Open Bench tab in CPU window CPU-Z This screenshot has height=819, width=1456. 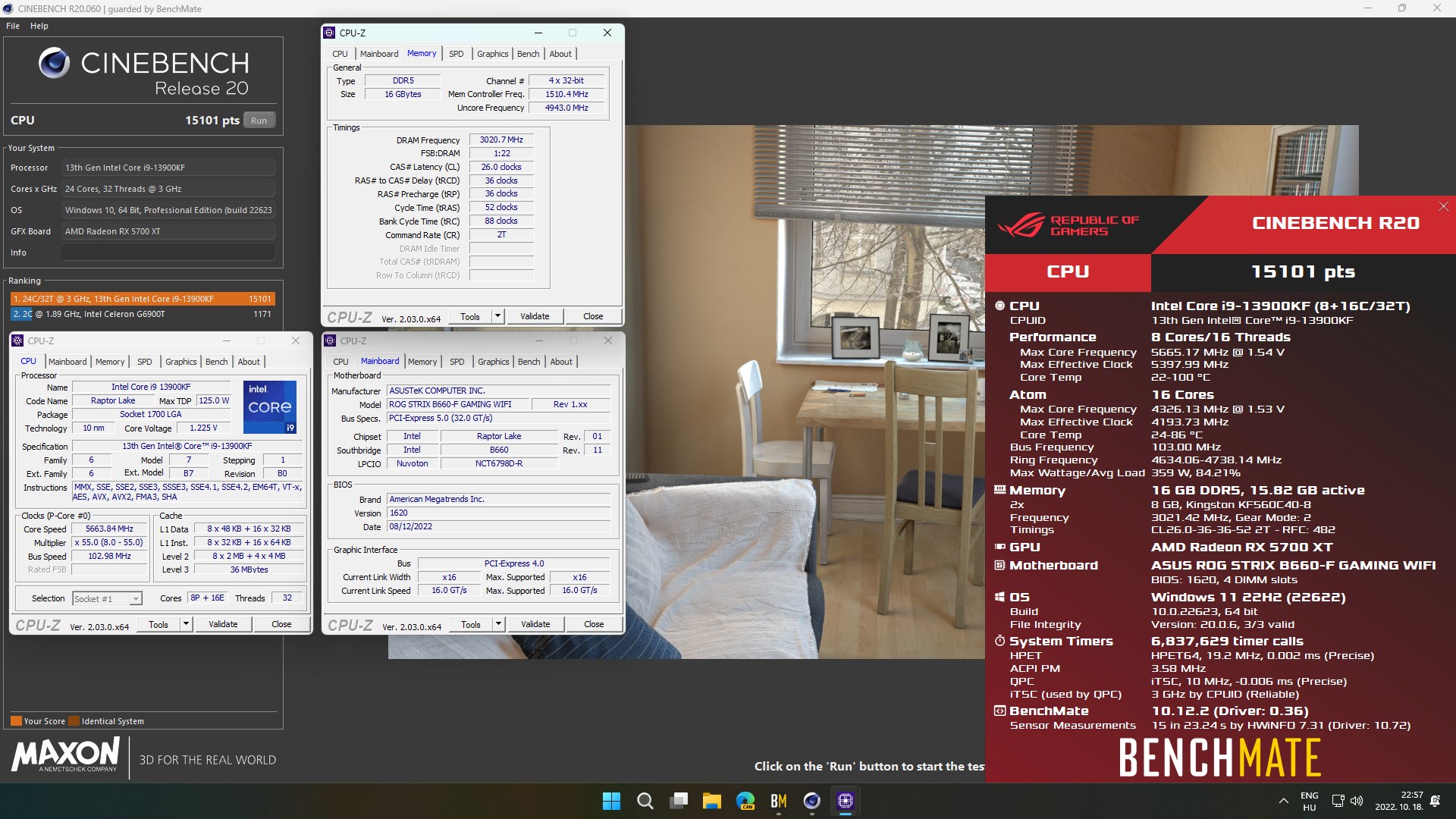click(x=216, y=362)
